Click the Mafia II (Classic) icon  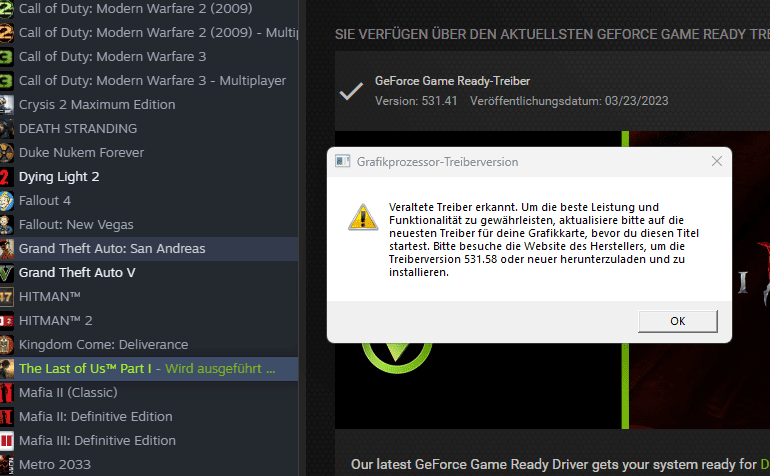click(x=6, y=393)
